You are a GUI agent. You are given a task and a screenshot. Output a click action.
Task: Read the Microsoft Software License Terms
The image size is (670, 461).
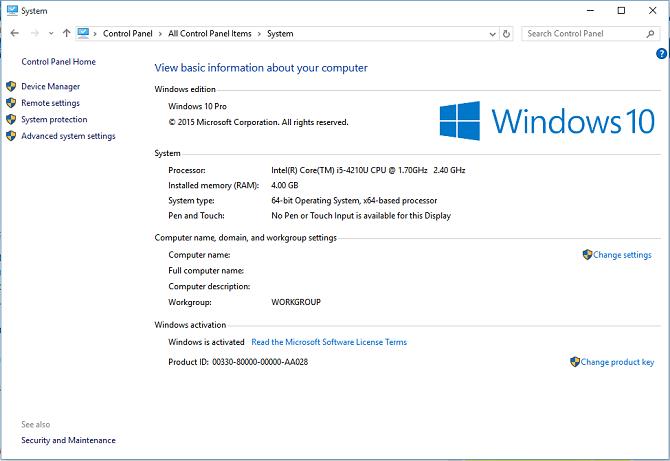[328, 342]
